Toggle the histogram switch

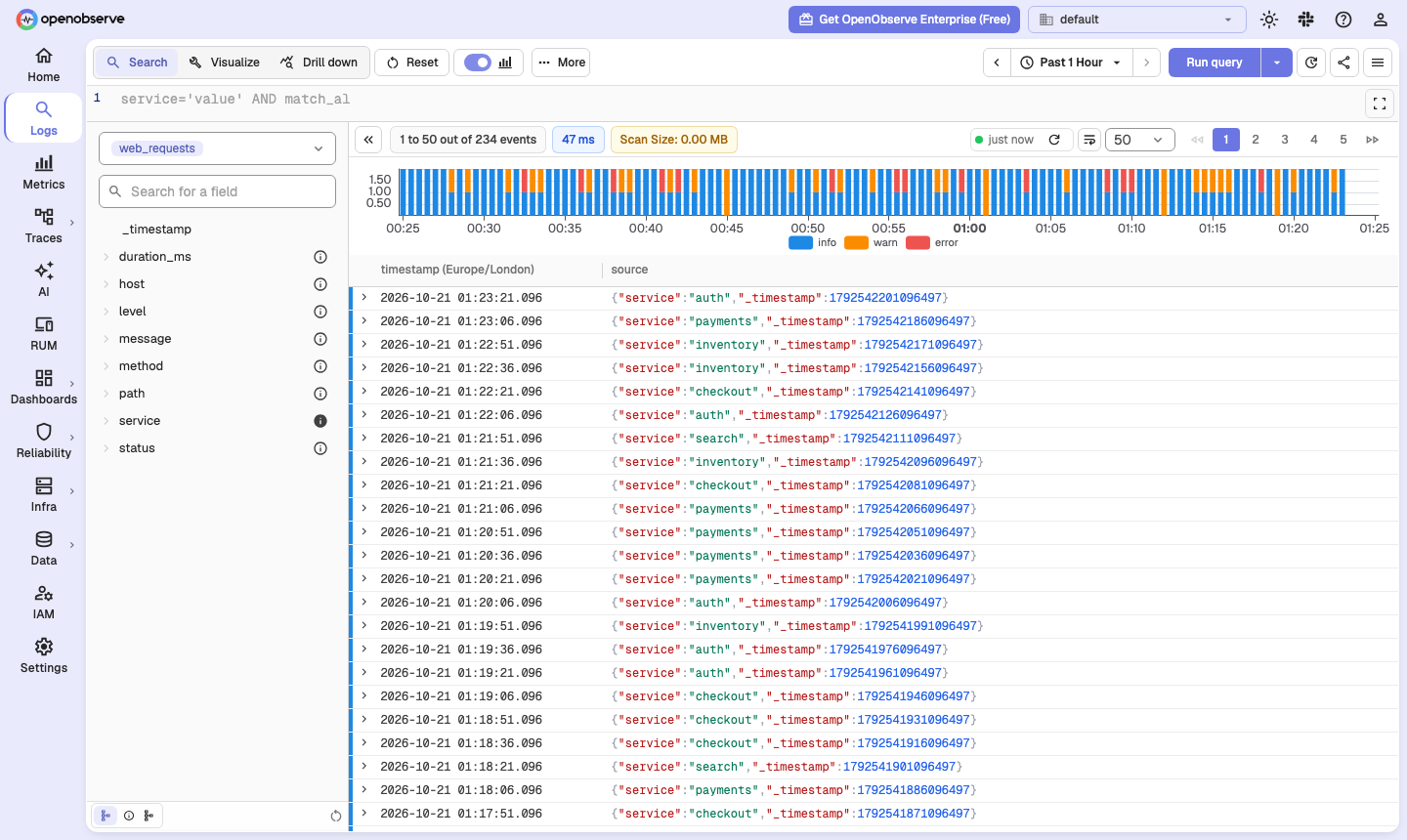click(x=478, y=63)
